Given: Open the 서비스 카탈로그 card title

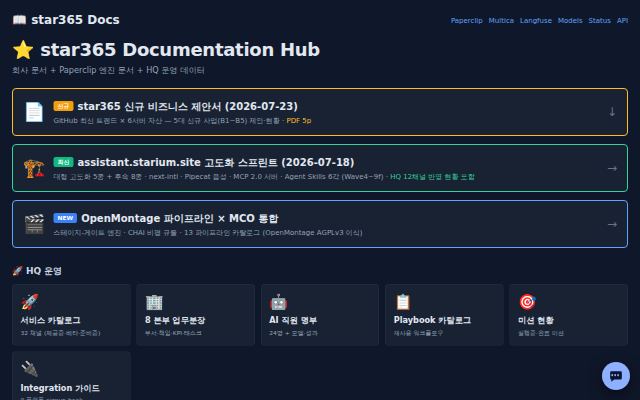Looking at the screenshot, I should click(50, 320).
